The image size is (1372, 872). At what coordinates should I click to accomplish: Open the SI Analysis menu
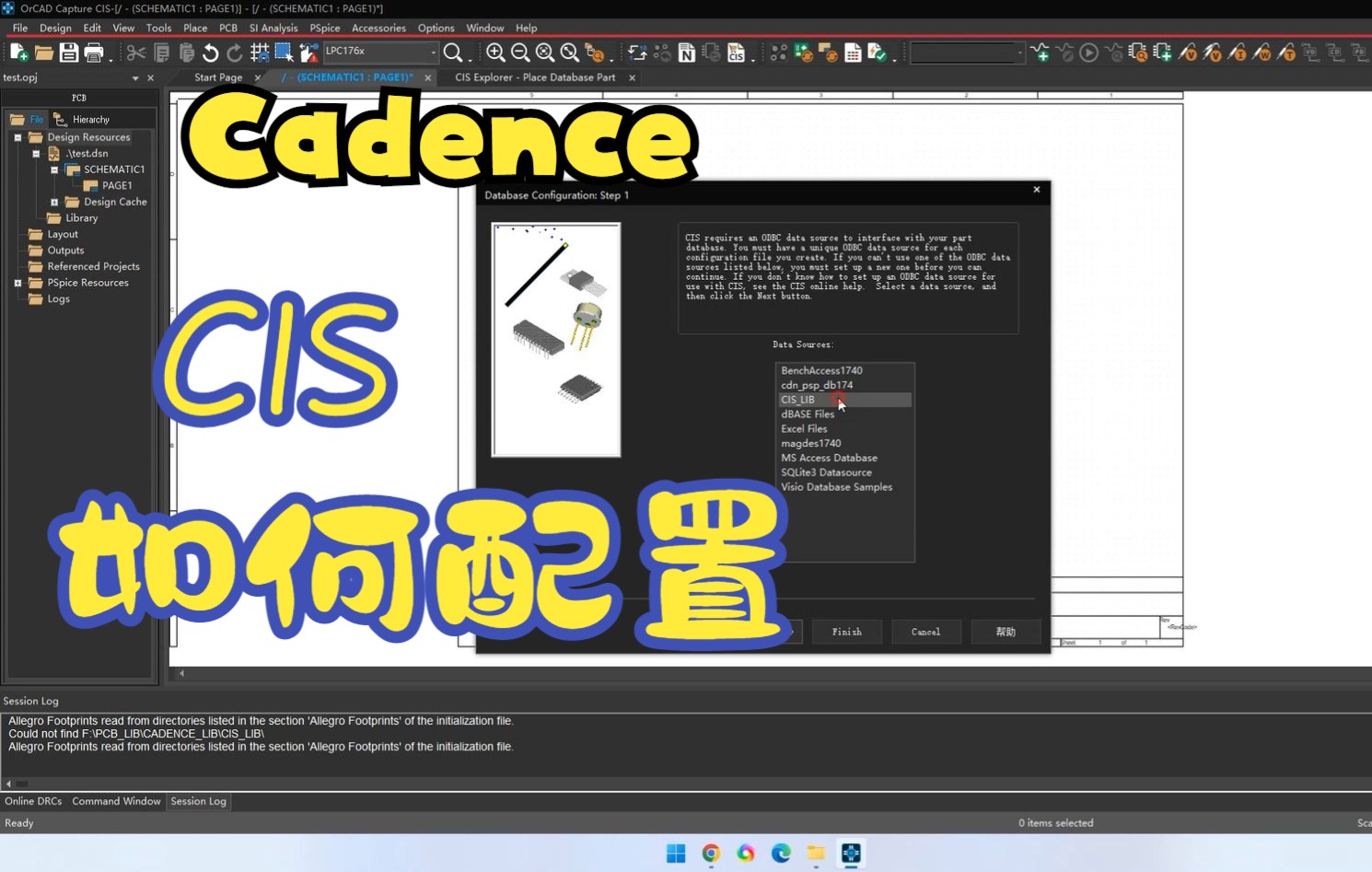click(273, 28)
